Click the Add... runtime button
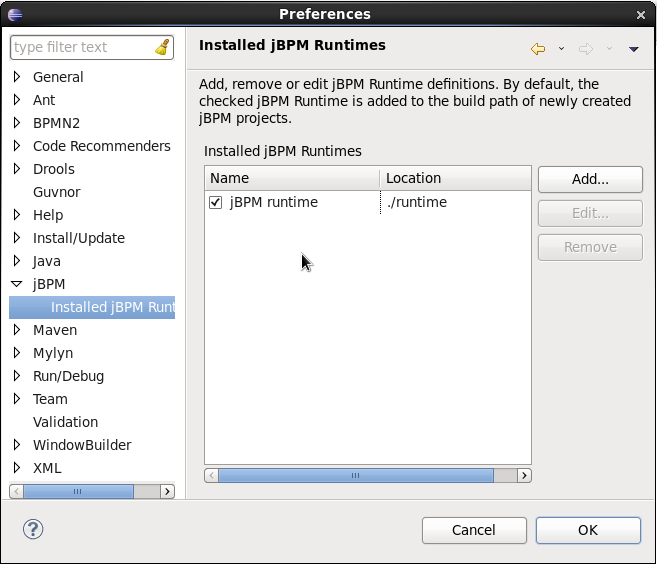This screenshot has height=564, width=657. [590, 179]
